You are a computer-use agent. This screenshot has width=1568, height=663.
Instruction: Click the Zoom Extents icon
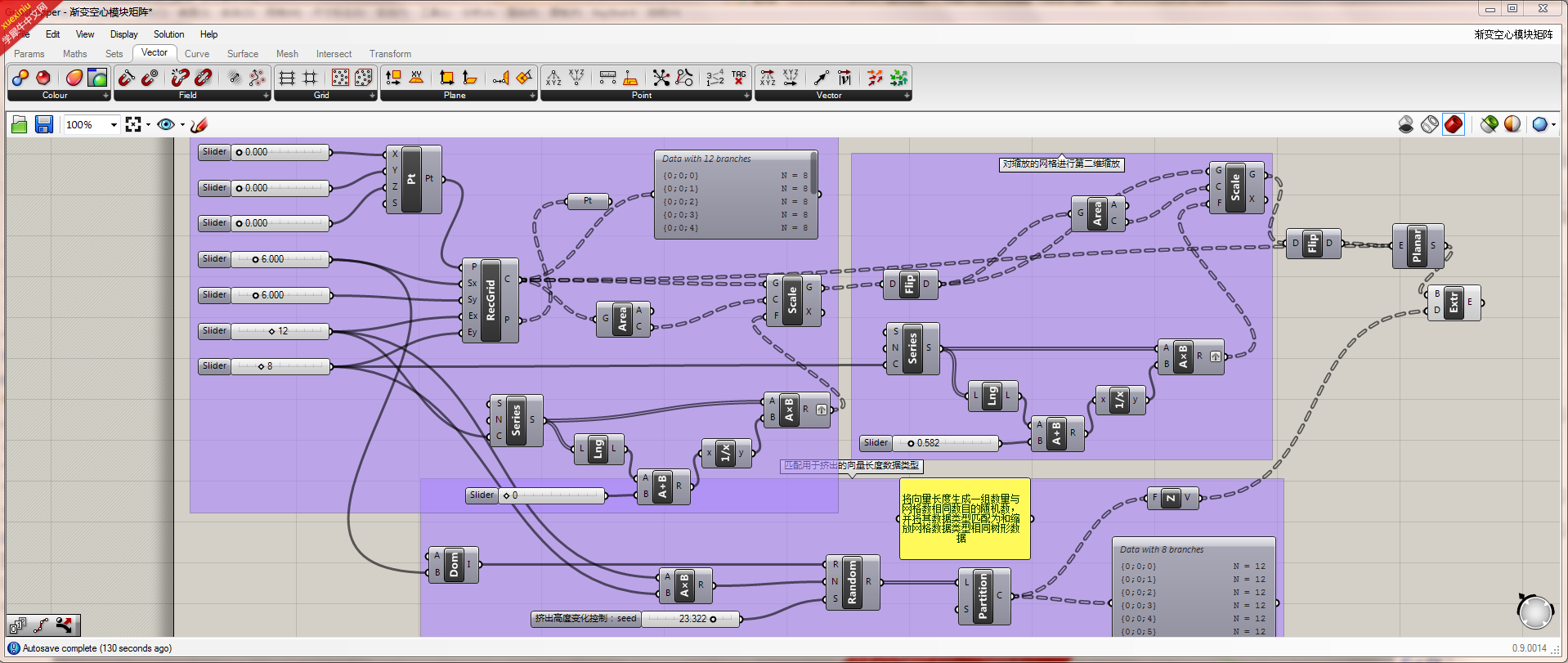click(x=133, y=124)
